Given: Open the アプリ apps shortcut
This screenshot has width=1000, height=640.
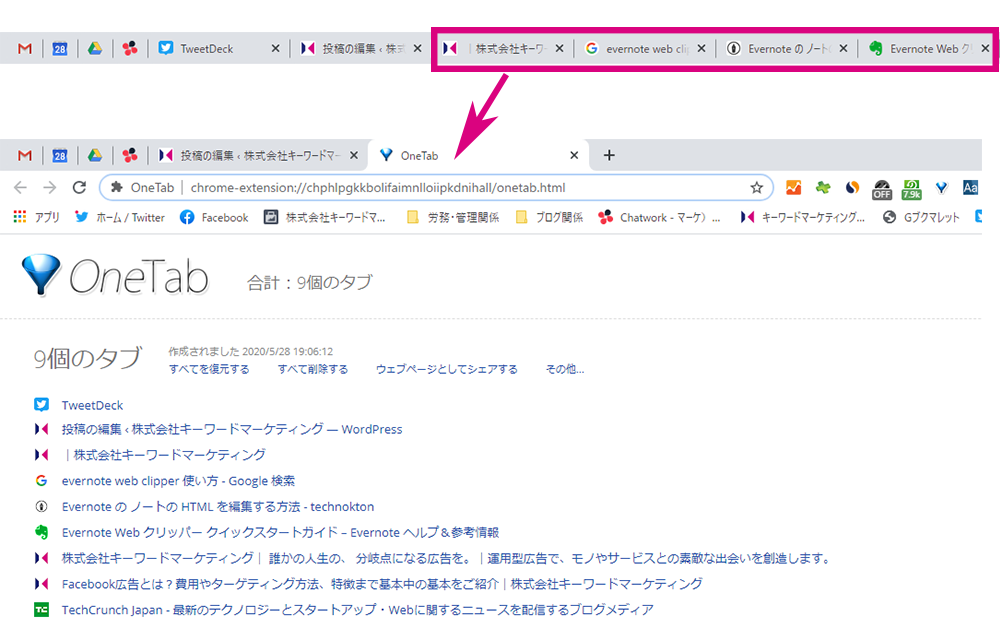Looking at the screenshot, I should pyautogui.click(x=36, y=217).
